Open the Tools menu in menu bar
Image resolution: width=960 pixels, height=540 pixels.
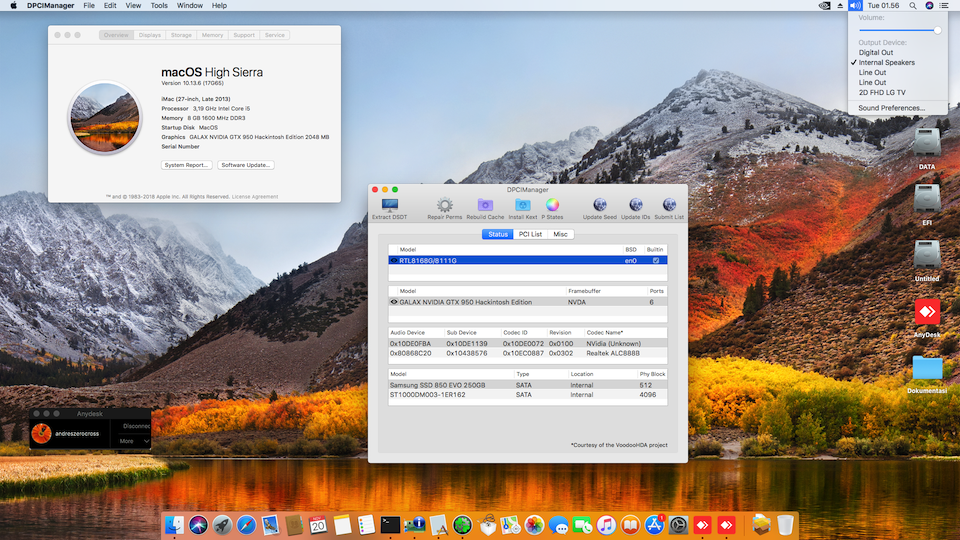[x=159, y=5]
